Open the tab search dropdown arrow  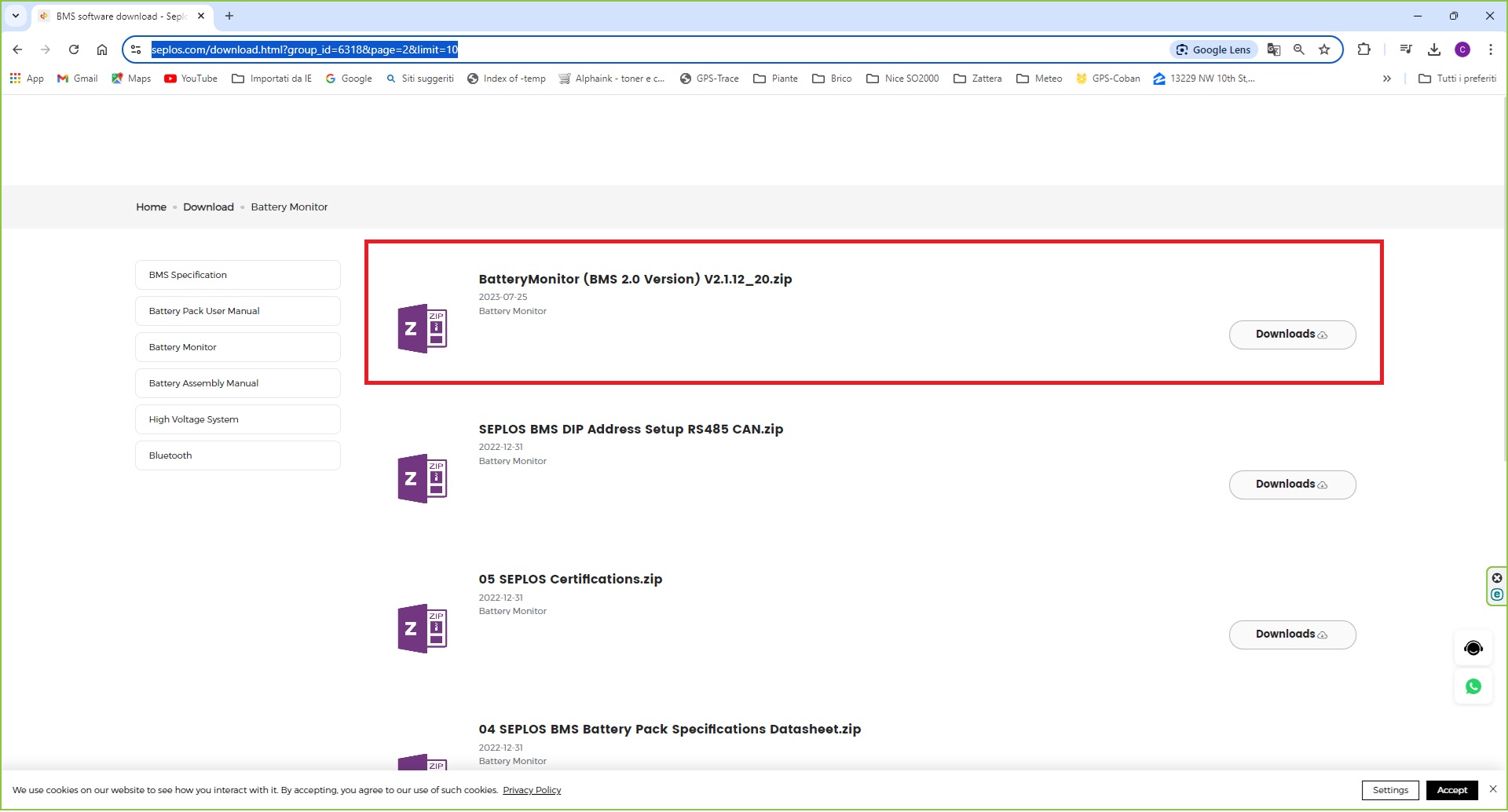[16, 16]
